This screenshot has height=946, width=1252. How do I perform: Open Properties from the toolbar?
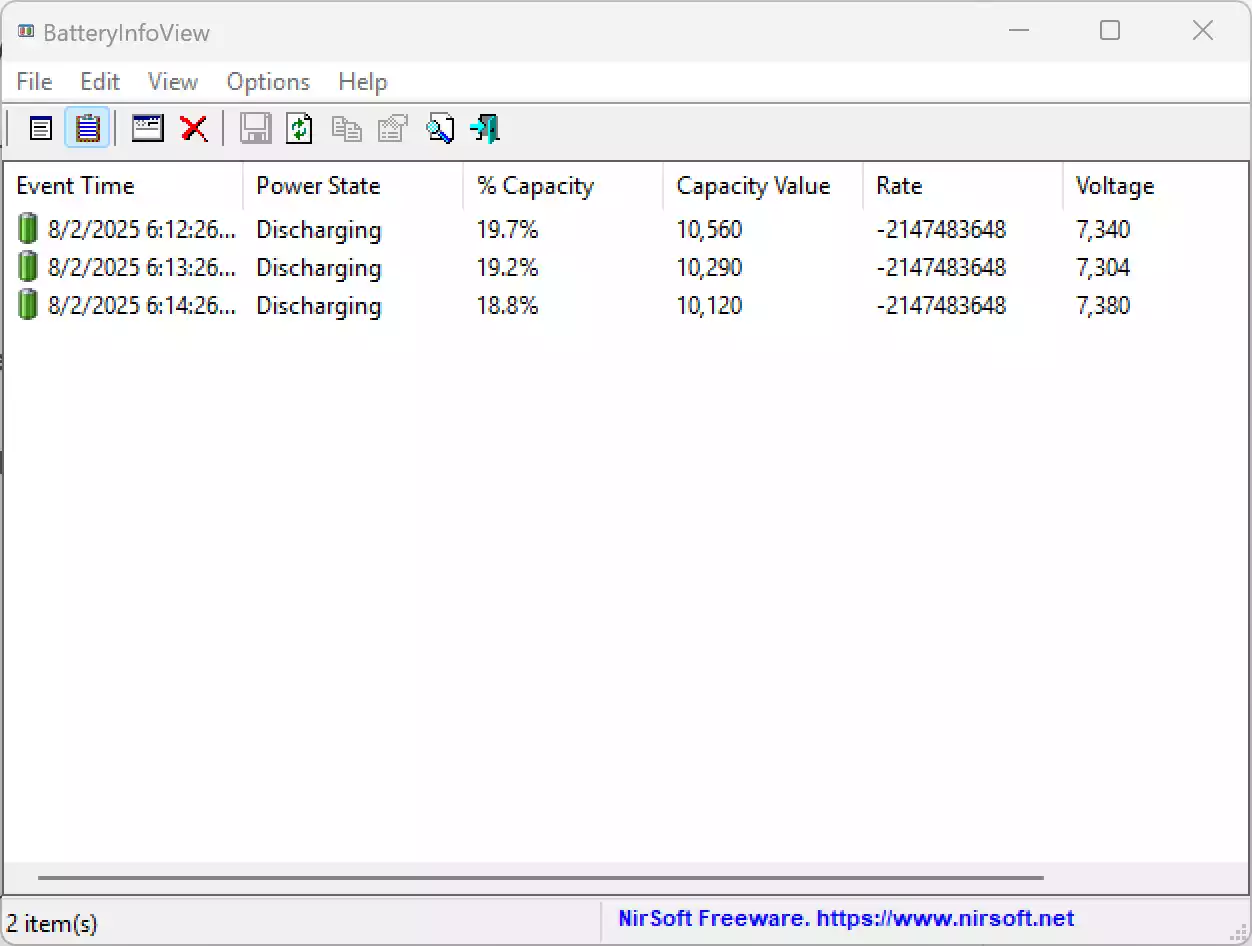pos(391,128)
